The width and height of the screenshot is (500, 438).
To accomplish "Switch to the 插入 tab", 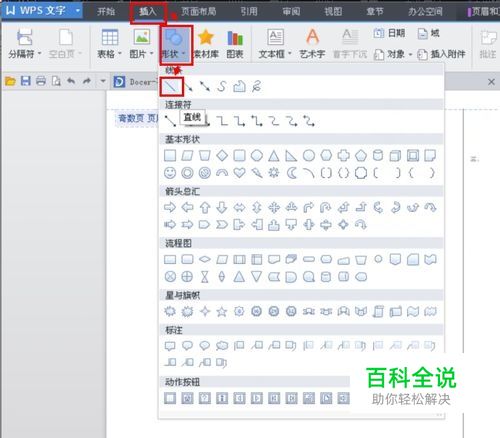I will 148,11.
